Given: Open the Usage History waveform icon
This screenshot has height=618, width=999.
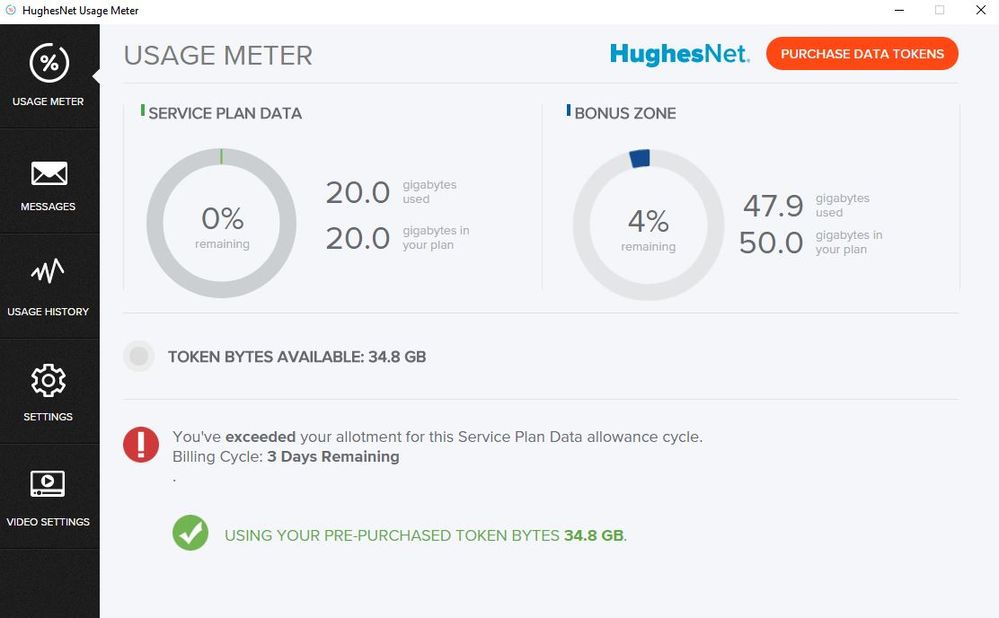Looking at the screenshot, I should (x=49, y=273).
